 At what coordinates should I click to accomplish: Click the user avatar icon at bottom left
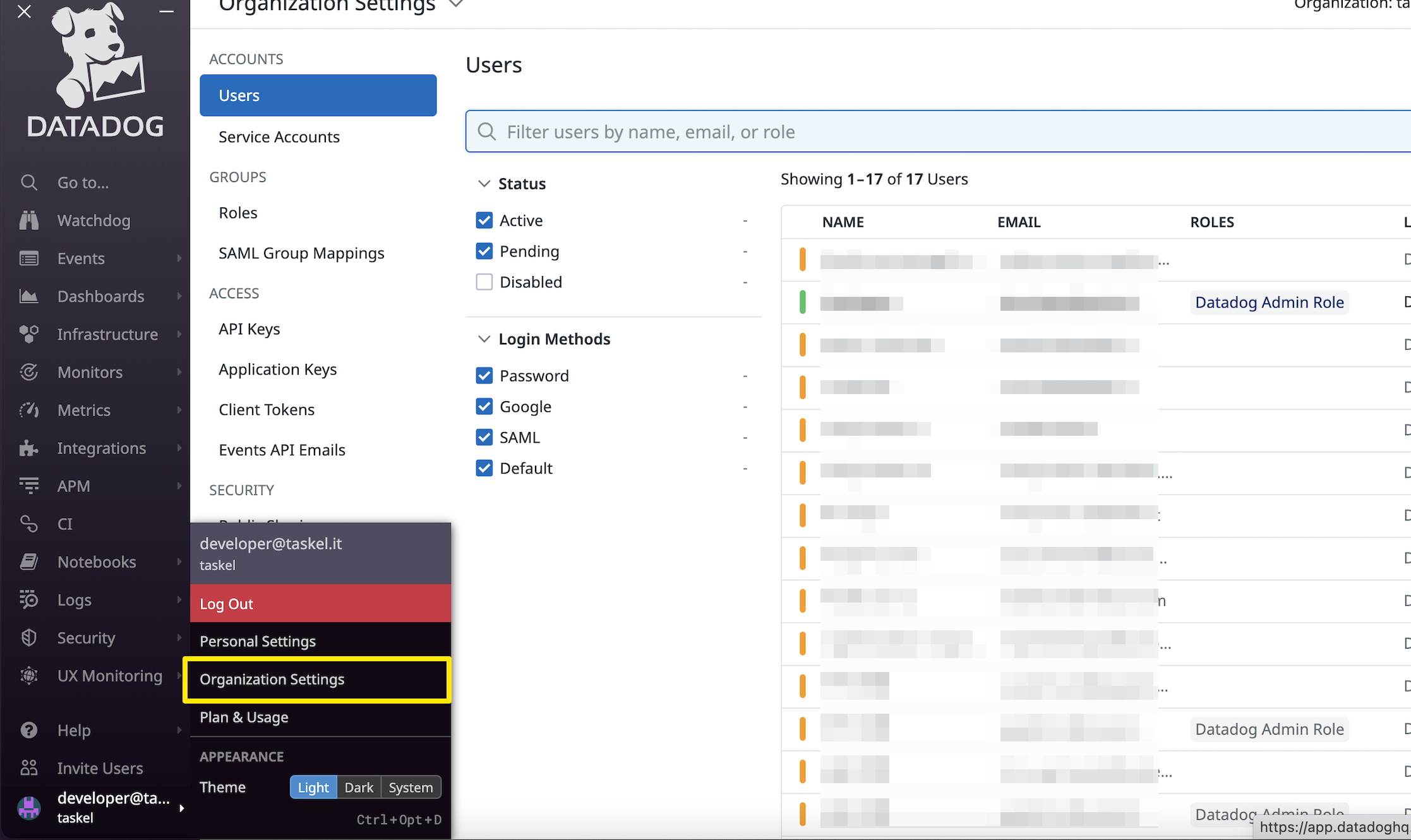coord(29,807)
